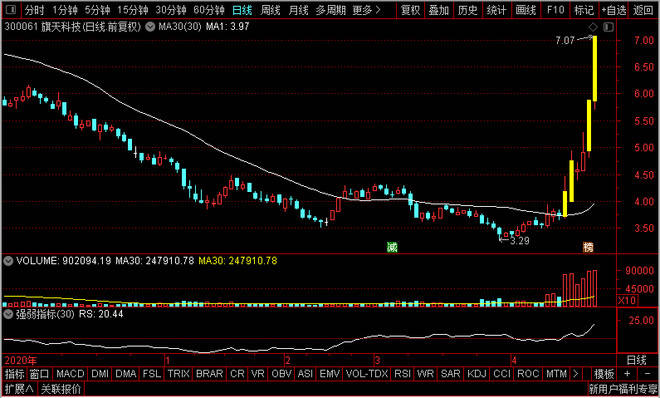Viewport: 660px width, 398px height.
Task: Click the 新用户福利专享 promotion link
Action: point(623,388)
